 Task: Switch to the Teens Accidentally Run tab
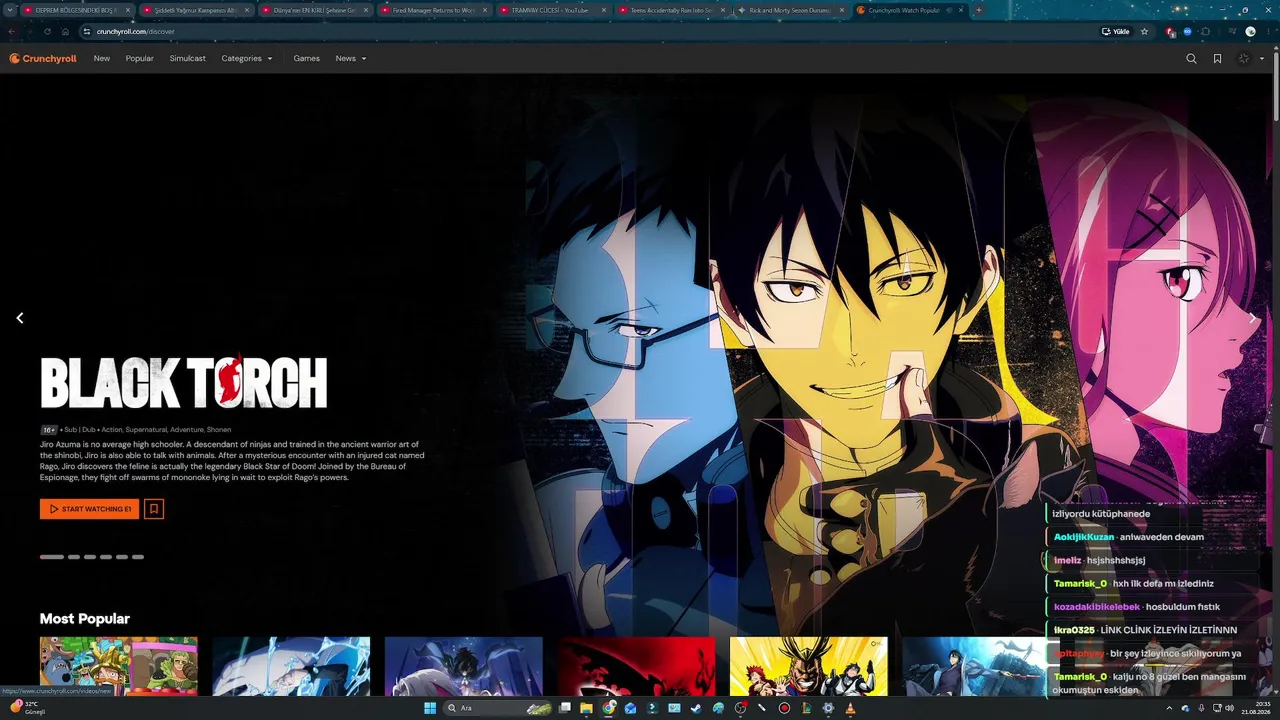[672, 10]
